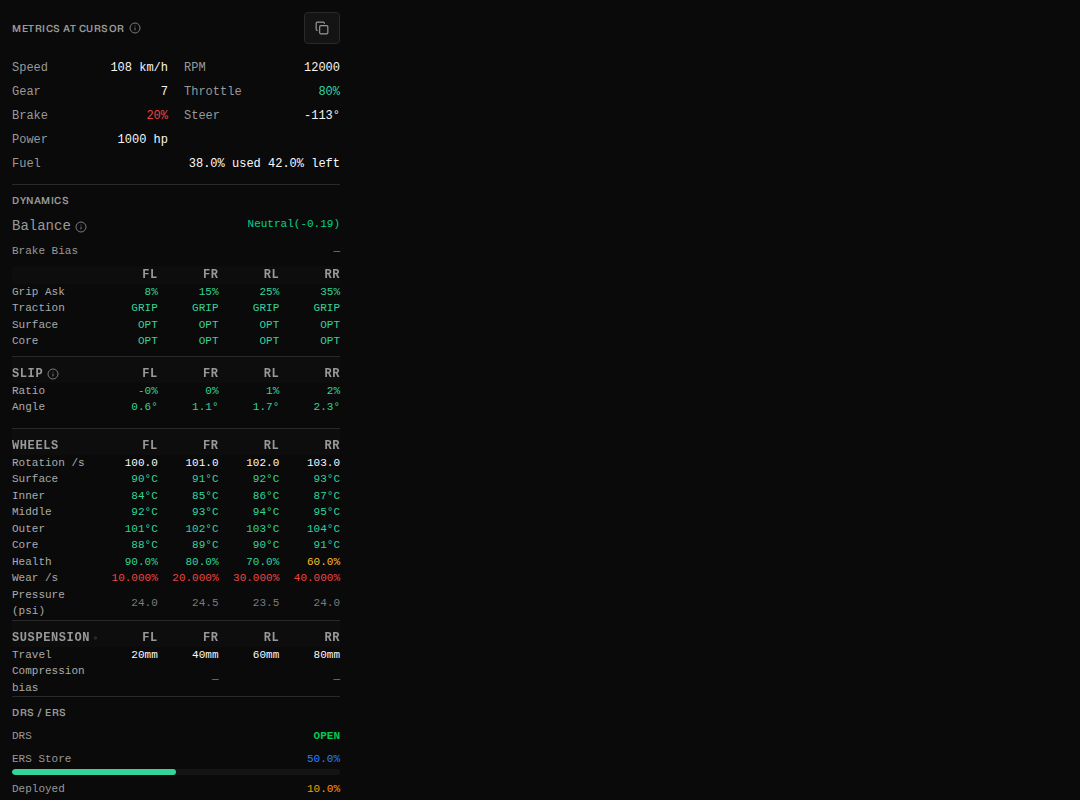Select wheel Rotation RR value 103.0

pyautogui.click(x=322, y=463)
